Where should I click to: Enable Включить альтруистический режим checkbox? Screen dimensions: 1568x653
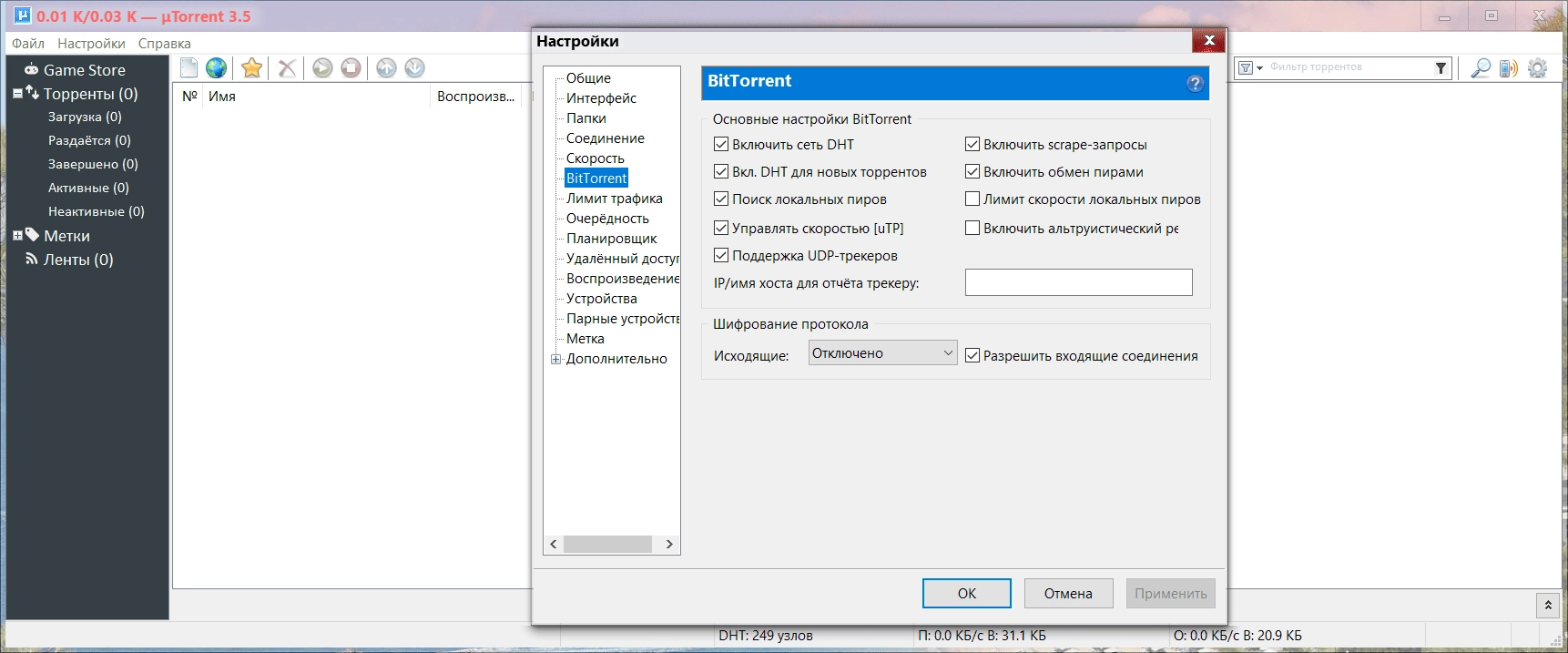972,228
